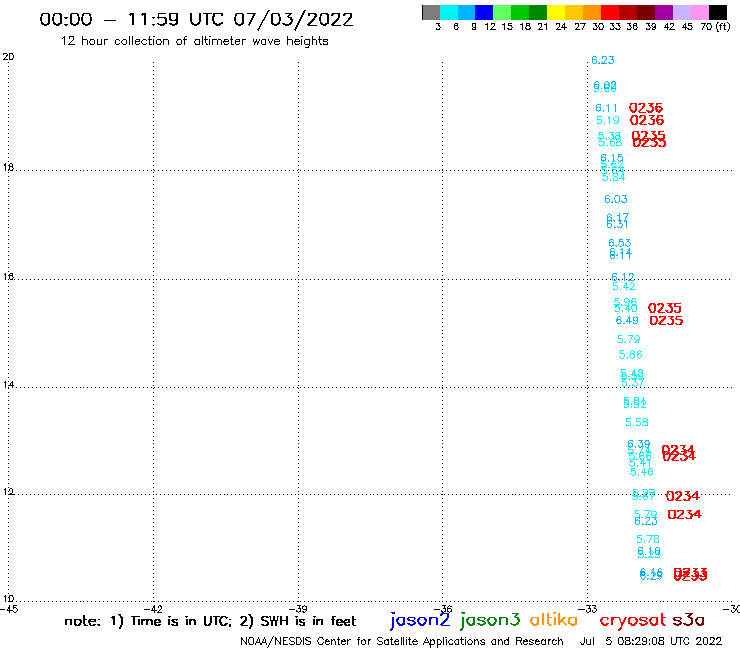Click the longitude axis label -42

tap(153, 609)
